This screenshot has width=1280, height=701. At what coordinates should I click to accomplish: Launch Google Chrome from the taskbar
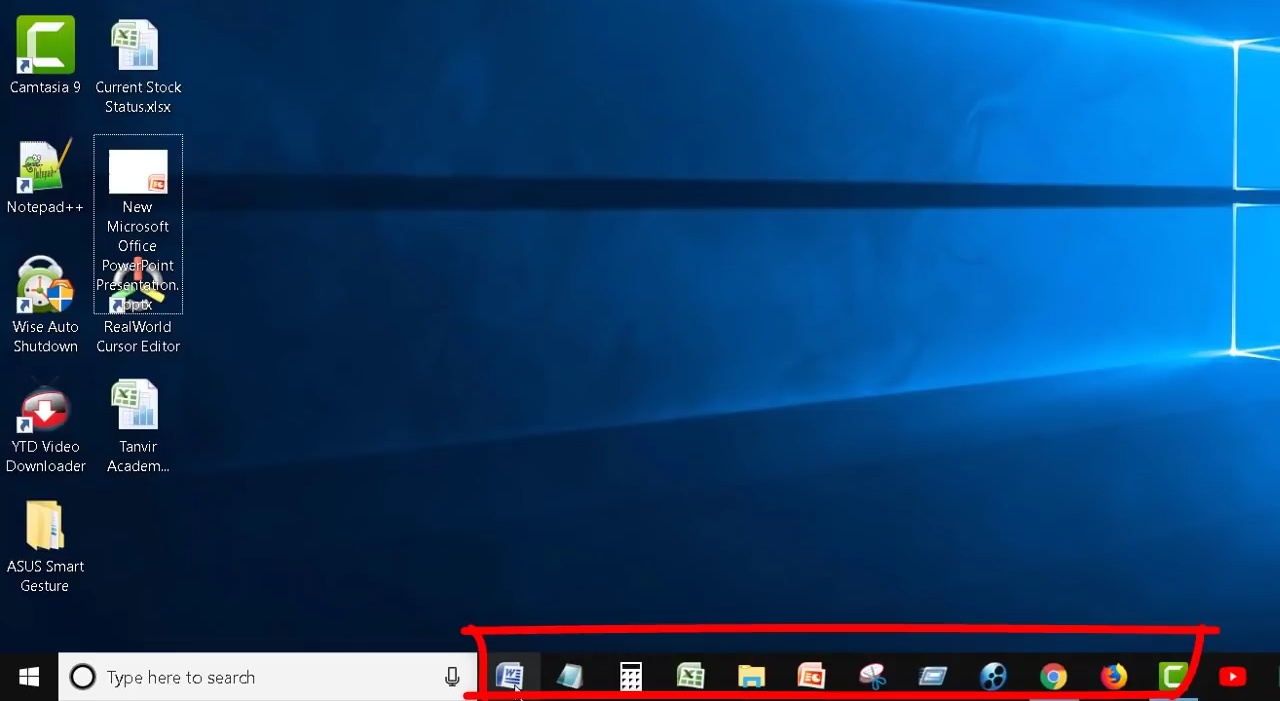(1053, 677)
